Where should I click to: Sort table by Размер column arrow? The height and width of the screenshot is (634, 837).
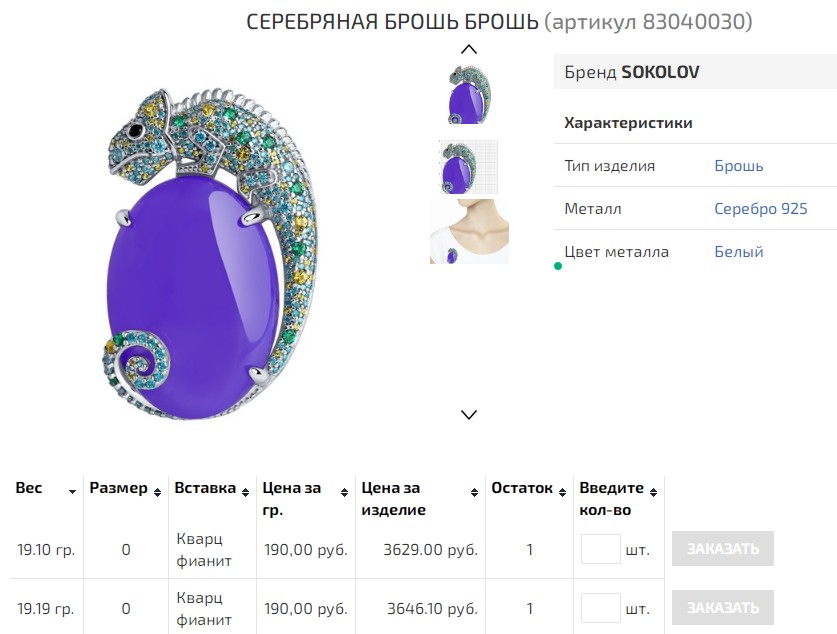[x=157, y=491]
